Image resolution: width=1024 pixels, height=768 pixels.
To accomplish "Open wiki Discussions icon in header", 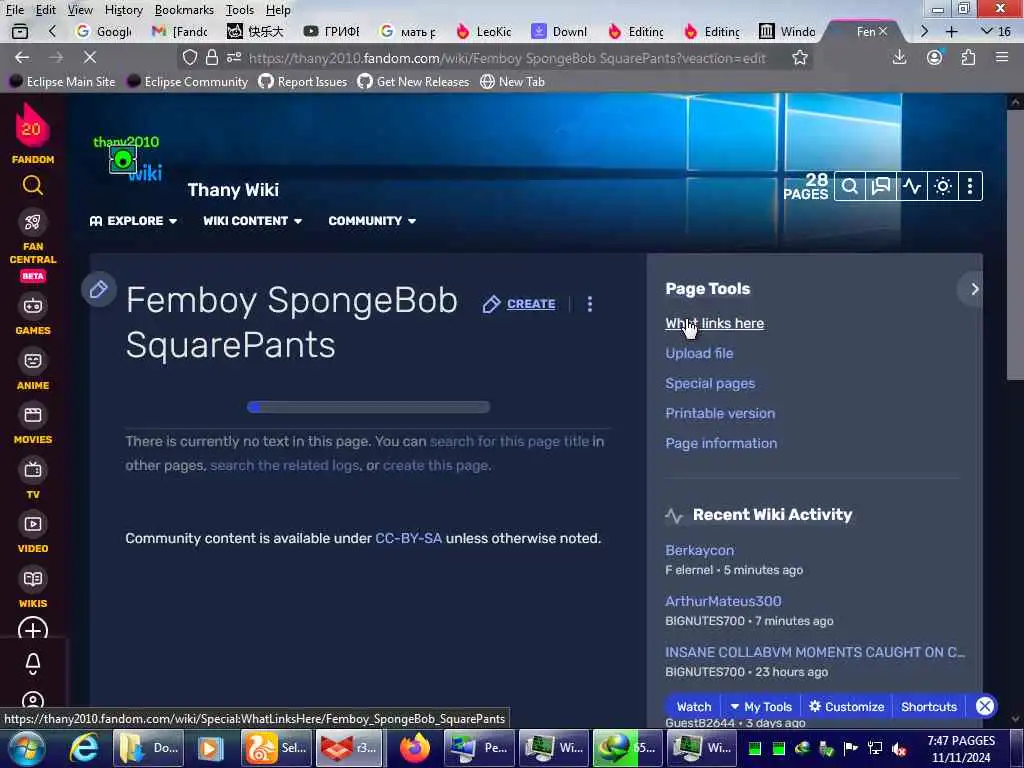I will pyautogui.click(x=881, y=187).
